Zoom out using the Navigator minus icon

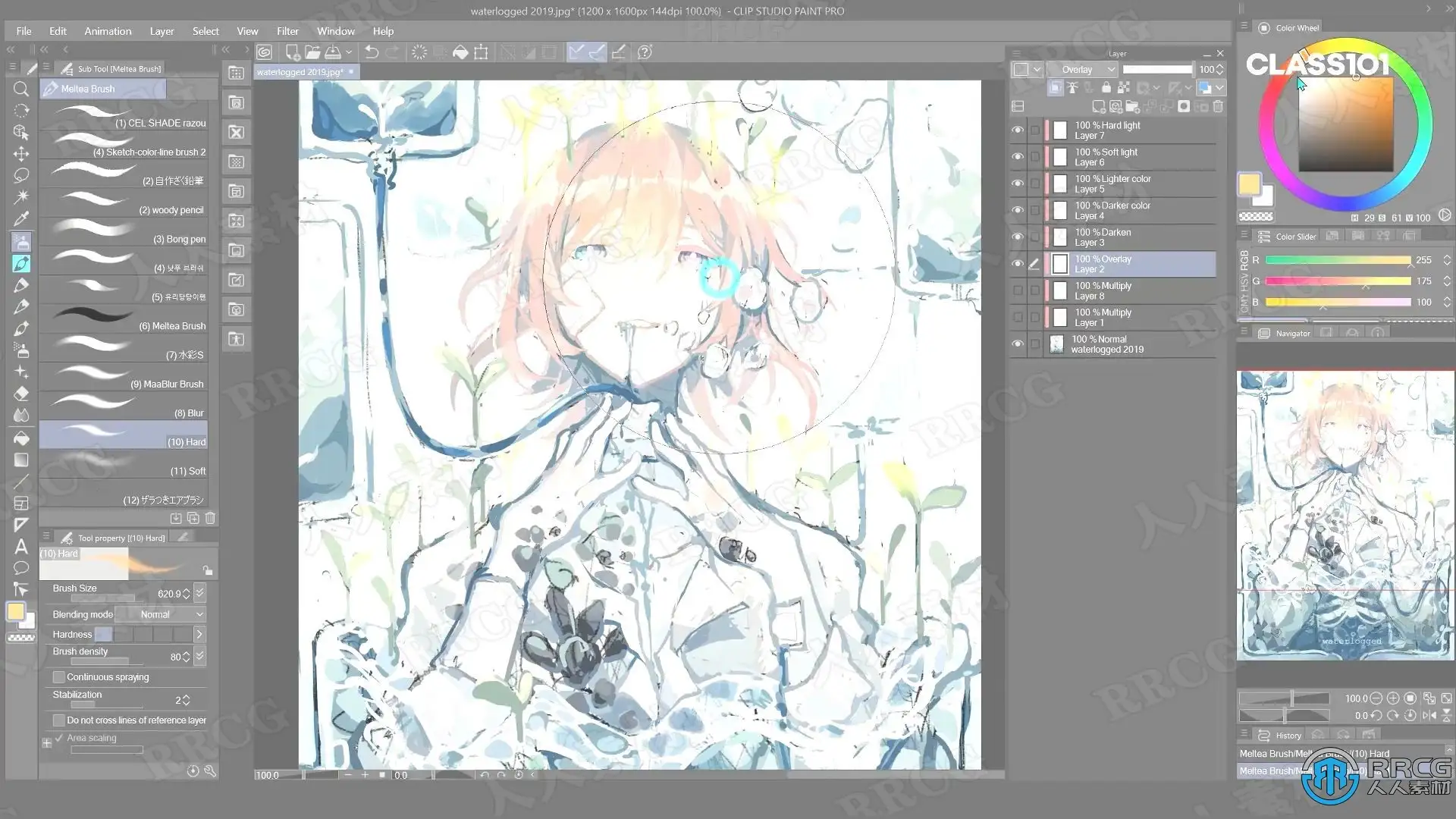1376,698
